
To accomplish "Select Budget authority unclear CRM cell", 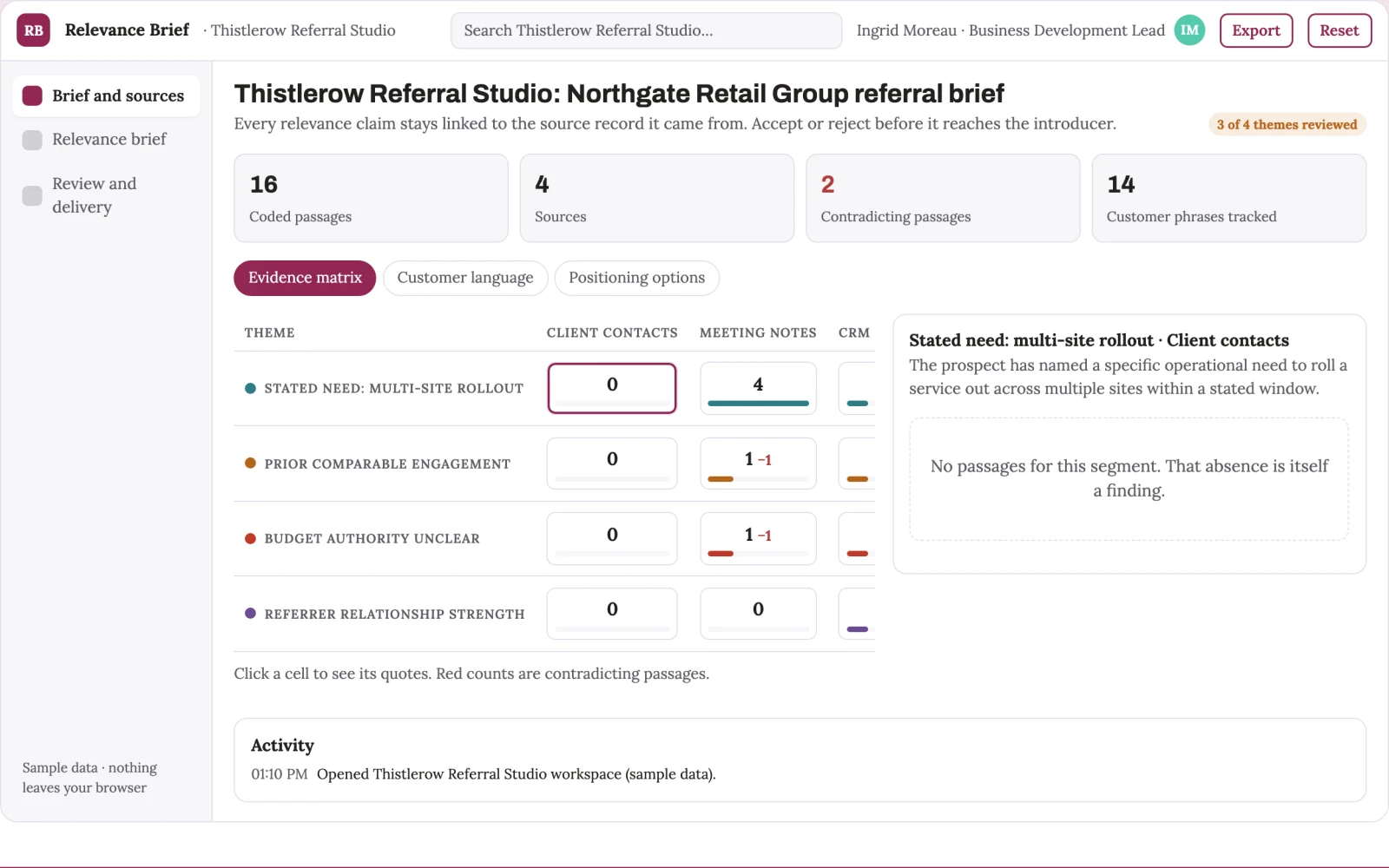I will click(x=857, y=539).
